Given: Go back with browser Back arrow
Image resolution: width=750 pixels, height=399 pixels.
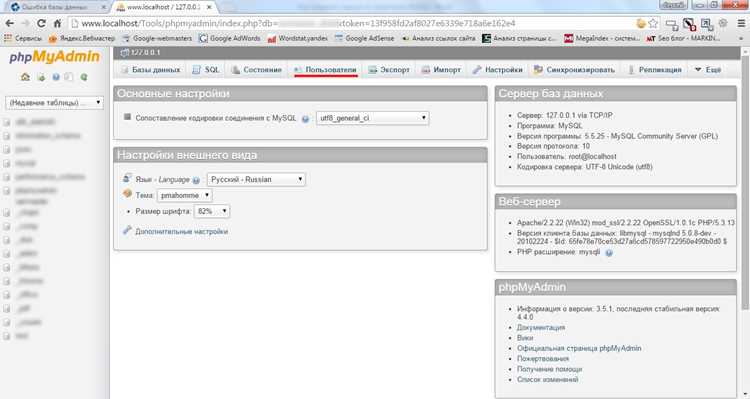Looking at the screenshot, I should pyautogui.click(x=10, y=23).
